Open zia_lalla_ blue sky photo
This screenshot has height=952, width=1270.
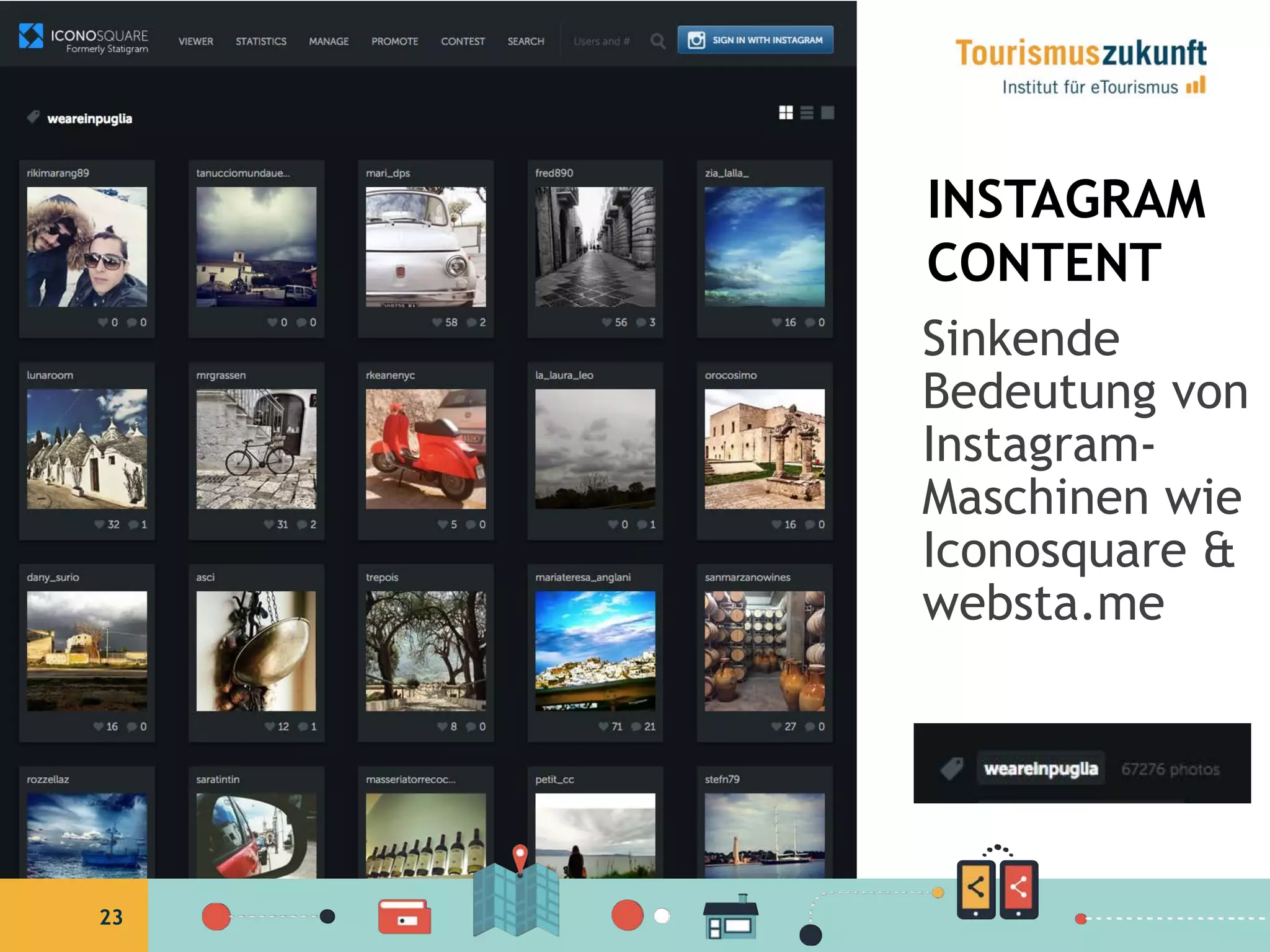[765, 247]
